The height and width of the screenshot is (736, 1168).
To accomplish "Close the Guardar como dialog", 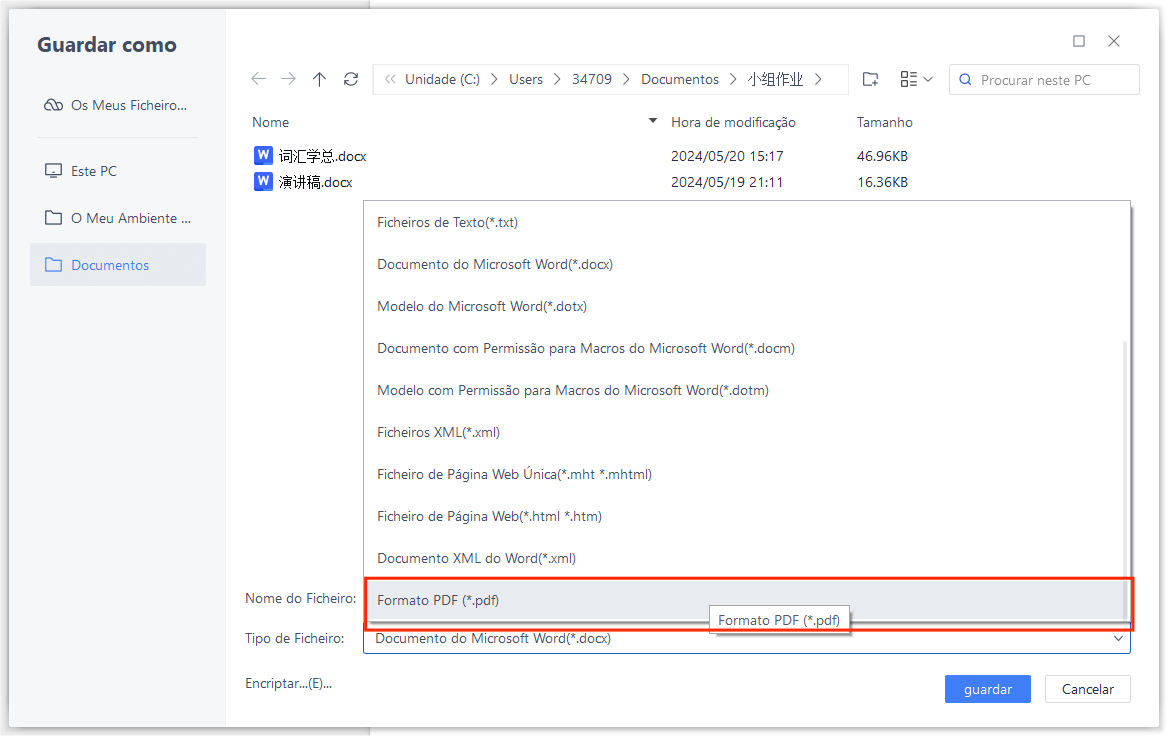I will (x=1114, y=41).
